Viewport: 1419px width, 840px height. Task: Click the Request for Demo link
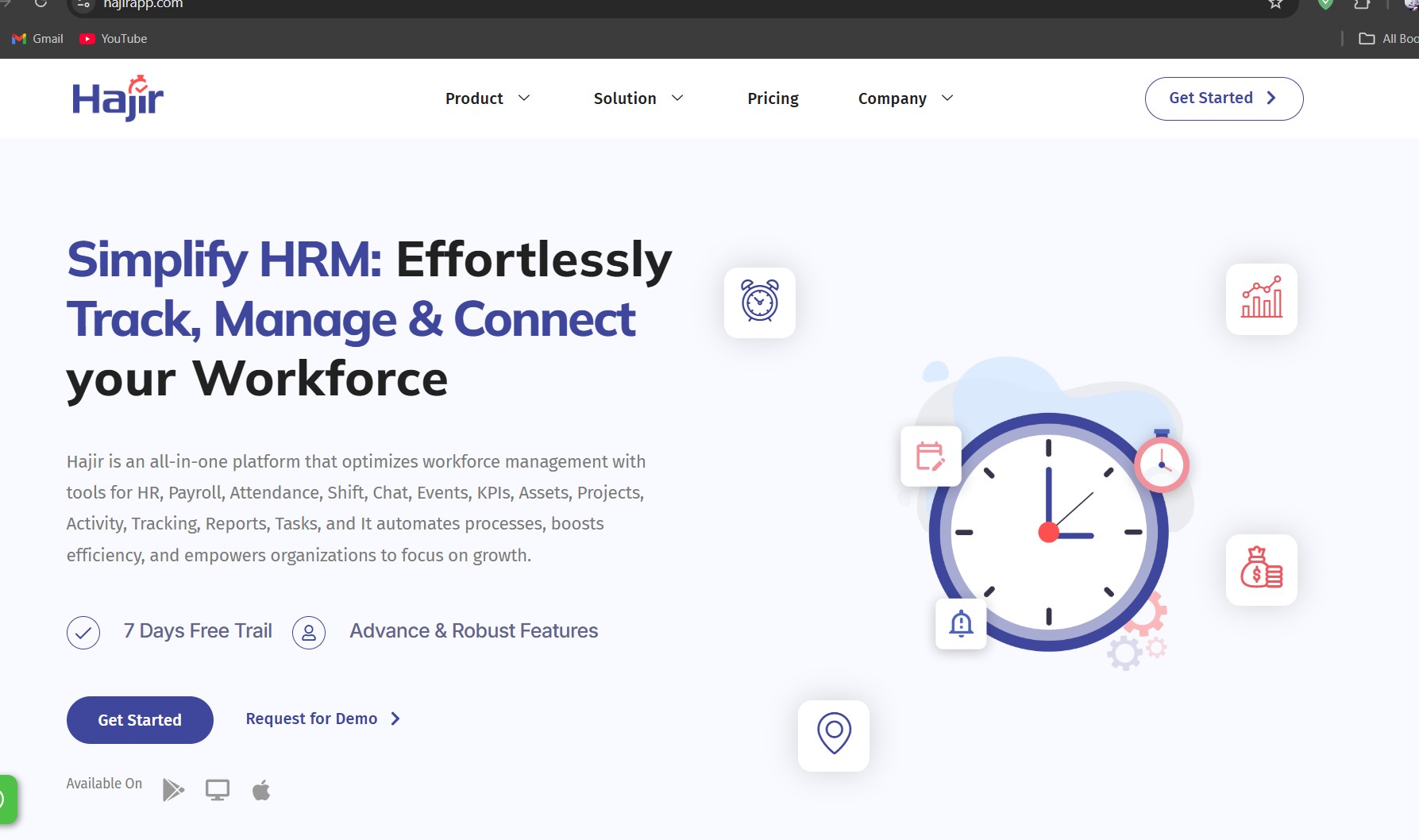coord(312,719)
